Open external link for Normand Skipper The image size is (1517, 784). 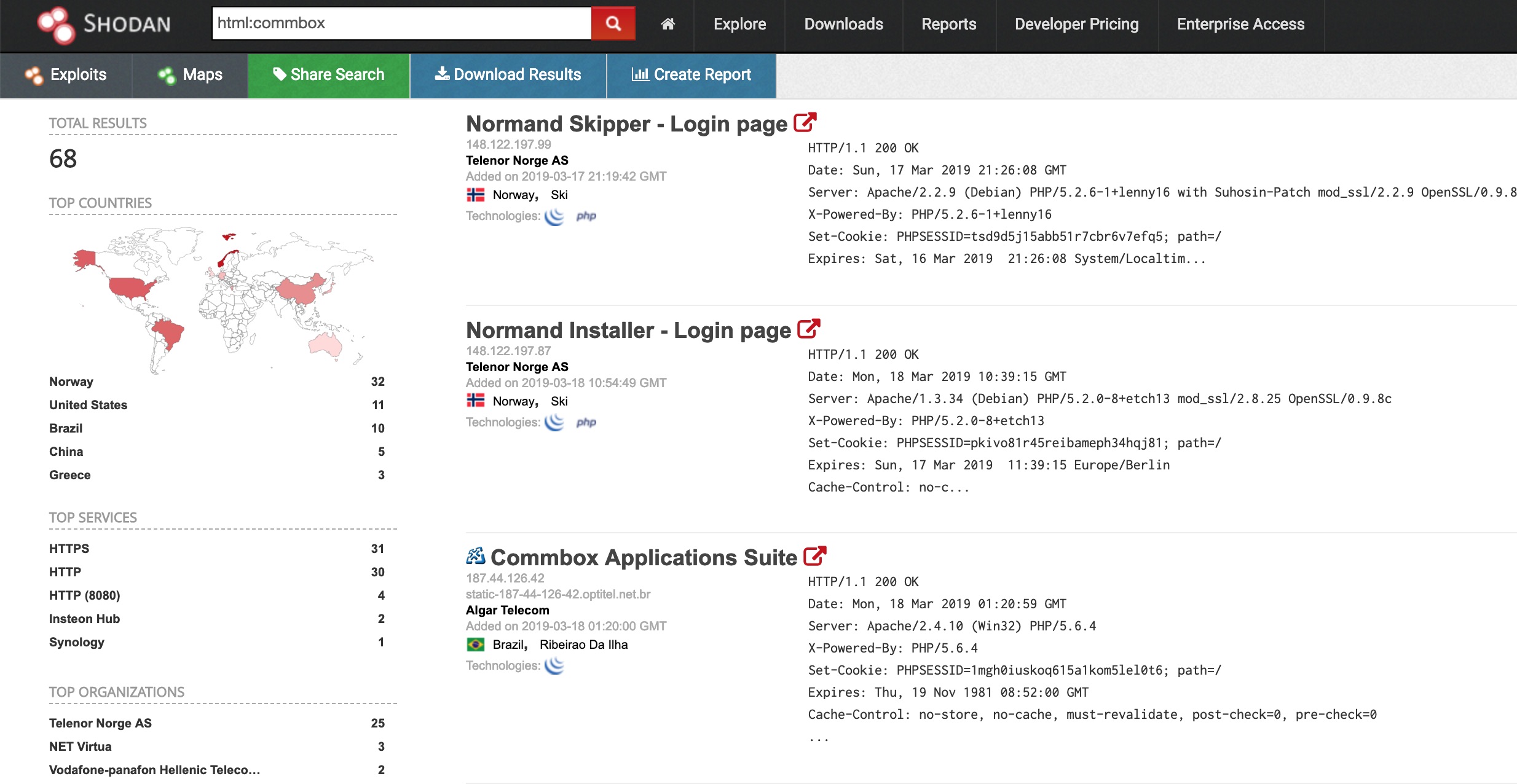click(x=805, y=122)
